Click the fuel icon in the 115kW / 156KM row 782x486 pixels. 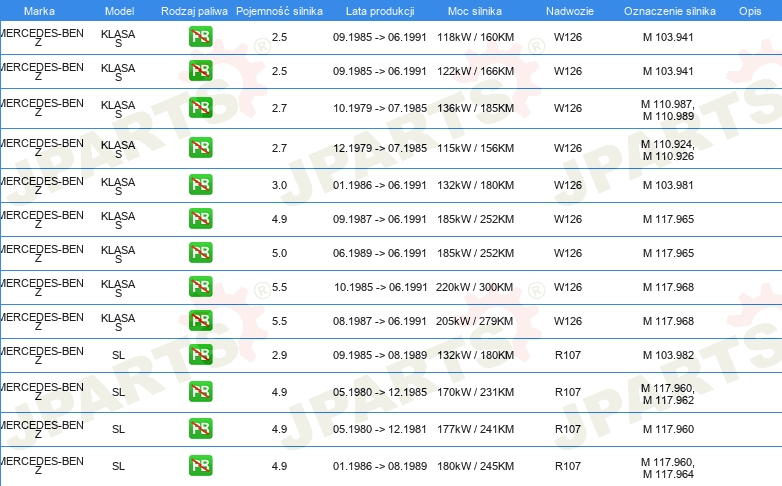pyautogui.click(x=200, y=148)
